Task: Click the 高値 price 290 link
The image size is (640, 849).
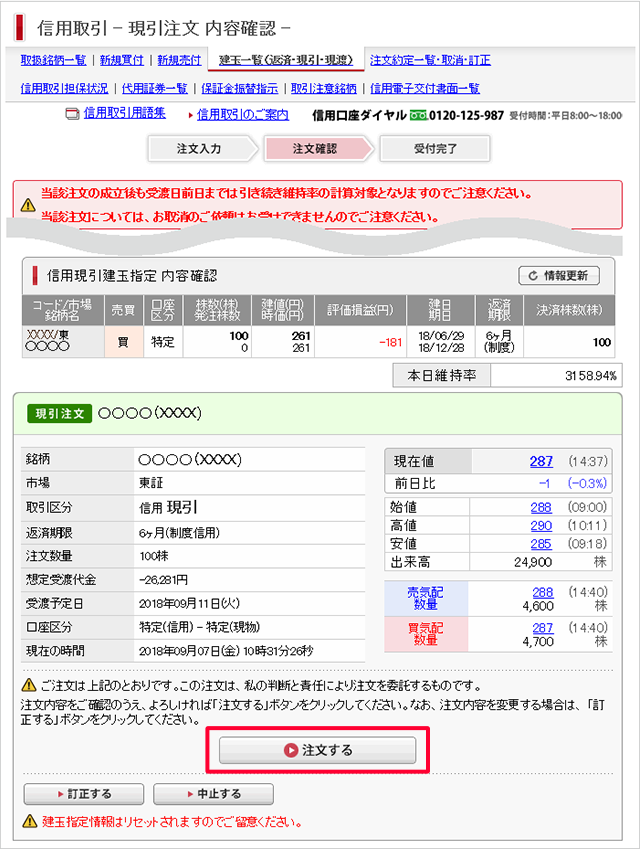Action: point(541,525)
